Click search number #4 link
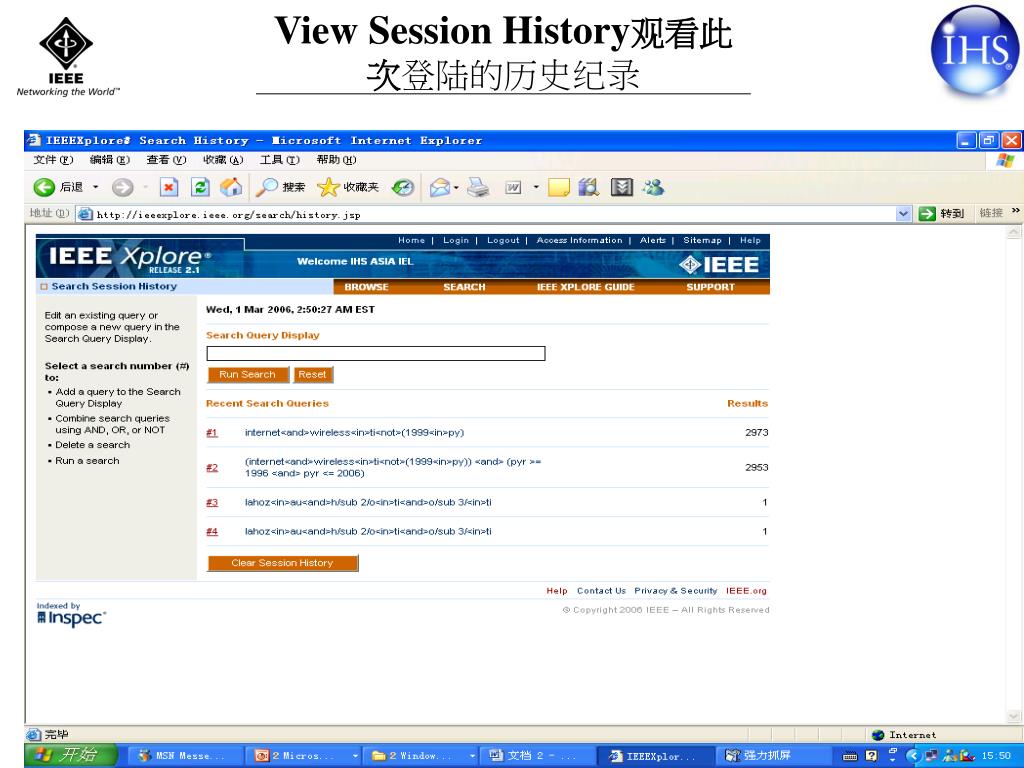Viewport: 1024px width, 768px height. tap(212, 532)
